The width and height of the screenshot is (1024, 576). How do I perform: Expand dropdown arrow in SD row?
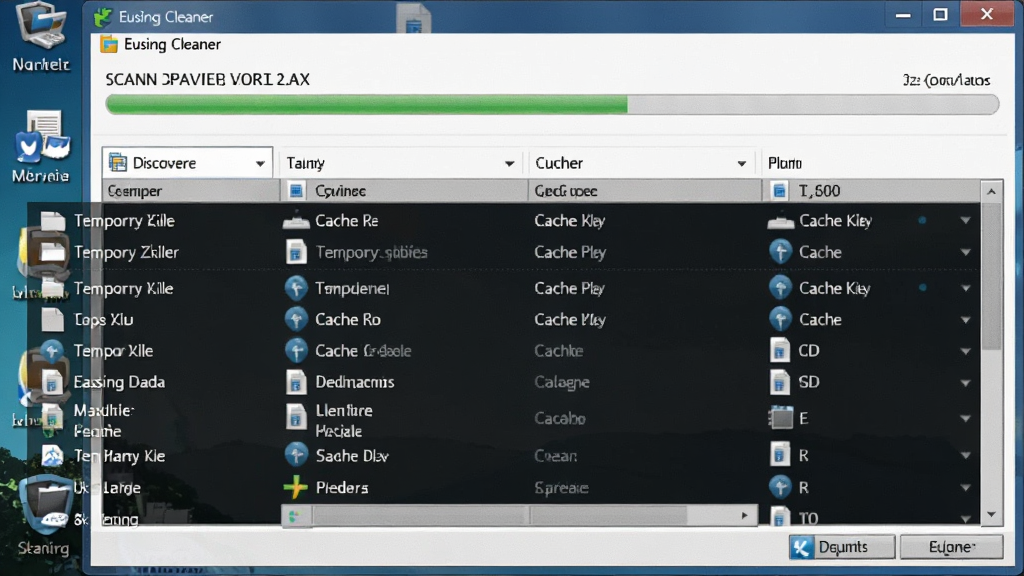(965, 383)
